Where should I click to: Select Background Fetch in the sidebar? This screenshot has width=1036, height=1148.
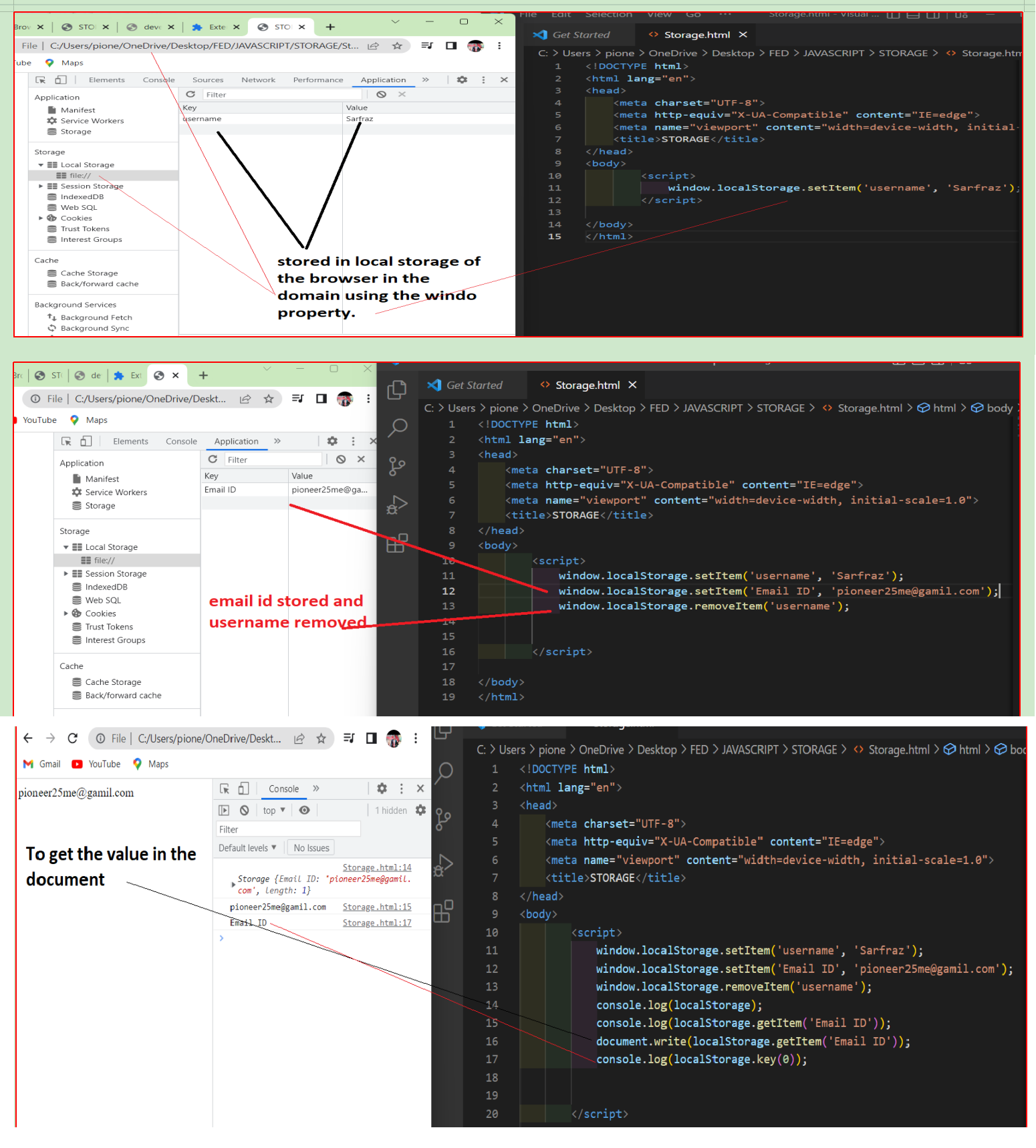click(96, 318)
